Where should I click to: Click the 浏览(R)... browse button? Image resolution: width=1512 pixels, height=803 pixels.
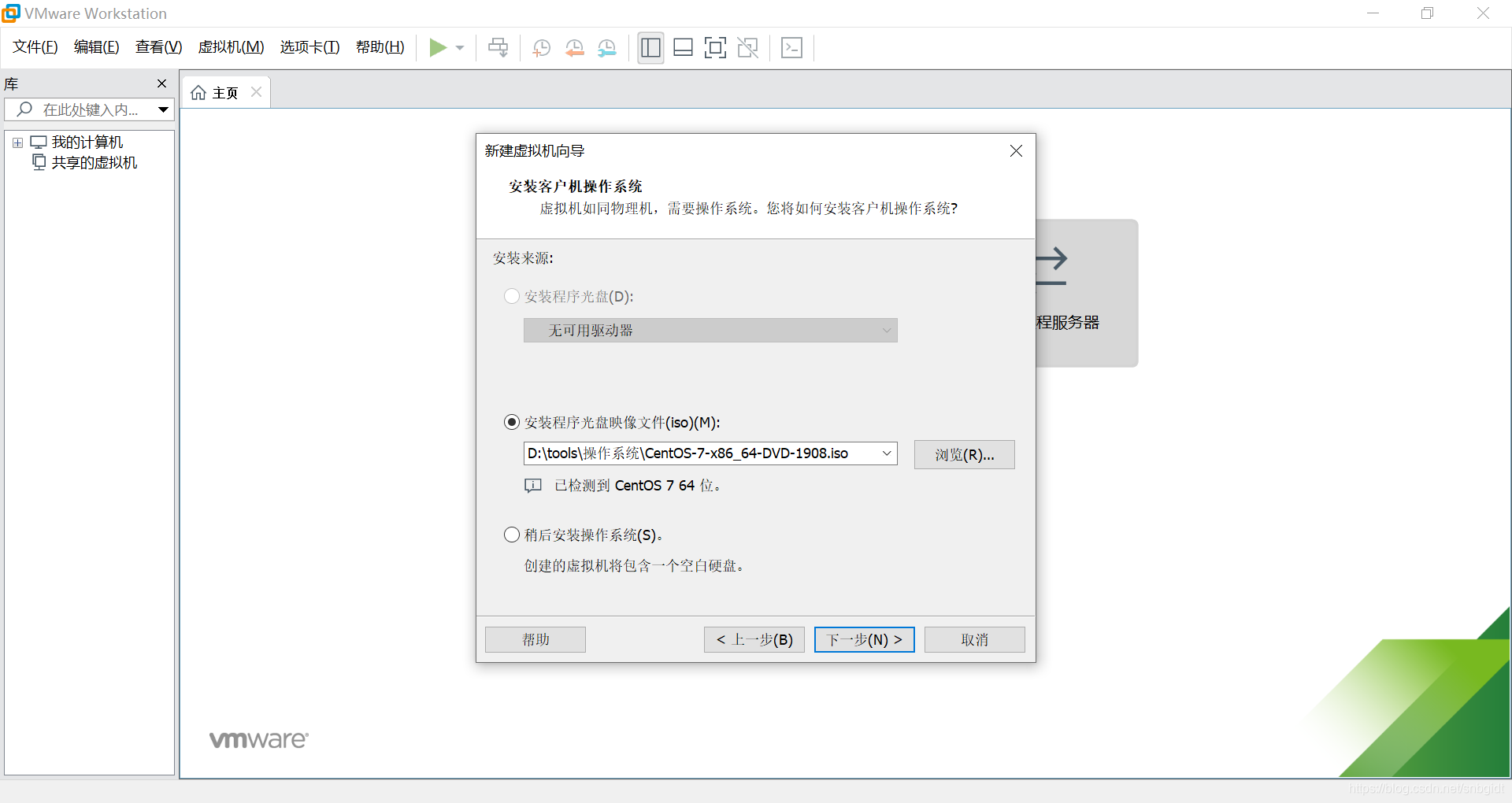[x=964, y=454]
